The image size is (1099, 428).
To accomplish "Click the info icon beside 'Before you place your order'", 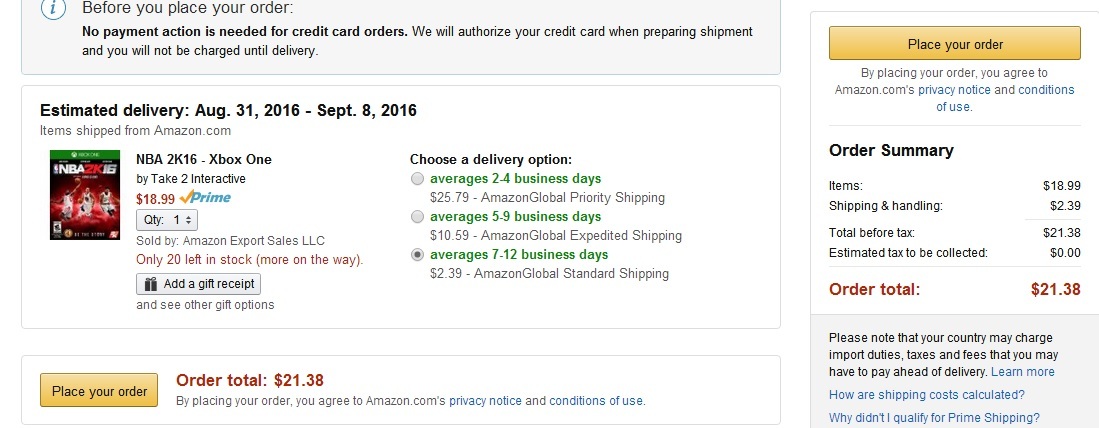I will 54,9.
